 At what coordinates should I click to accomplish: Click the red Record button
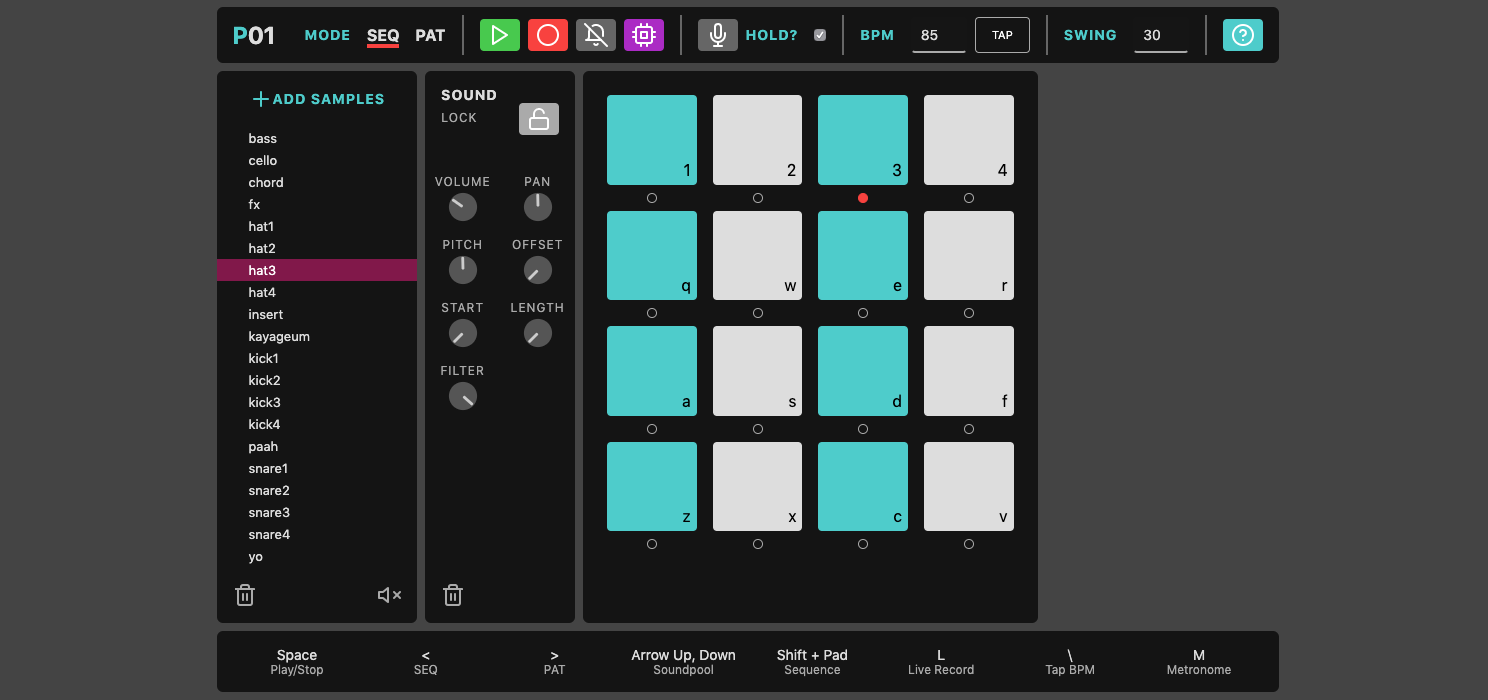(x=547, y=35)
